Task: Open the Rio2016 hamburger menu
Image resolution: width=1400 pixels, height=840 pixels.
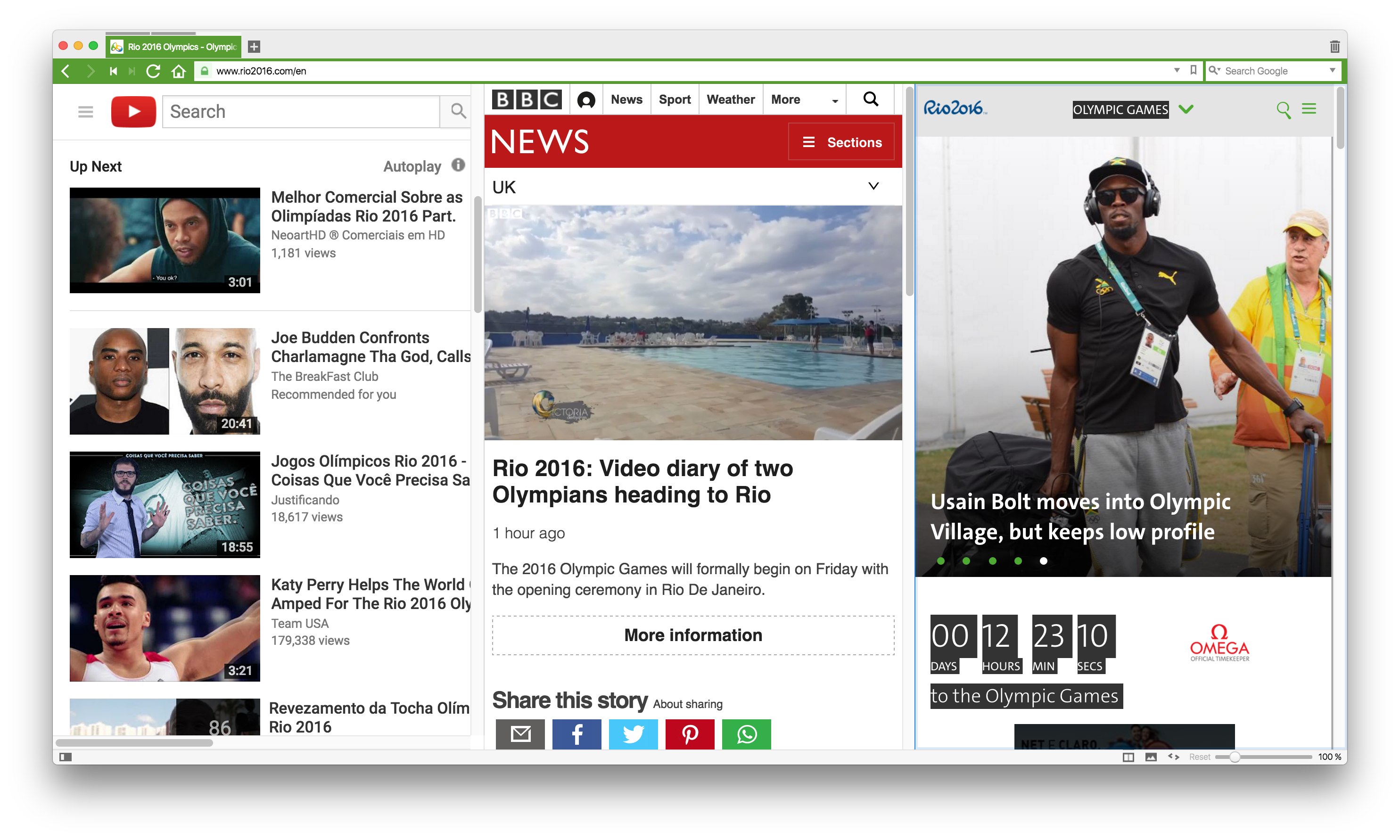Action: (1309, 109)
